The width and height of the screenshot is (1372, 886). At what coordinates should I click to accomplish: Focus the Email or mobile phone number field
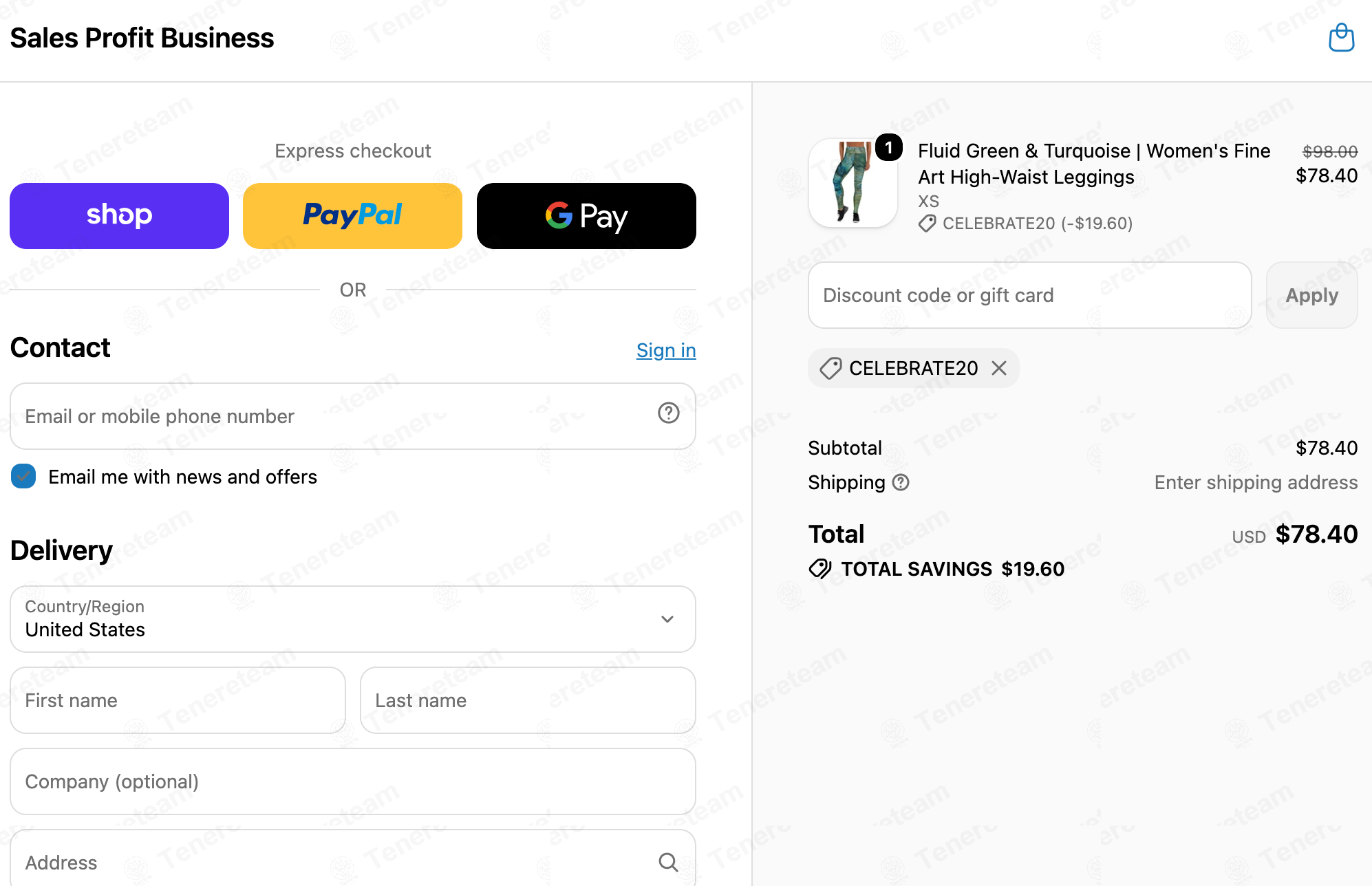(x=353, y=416)
